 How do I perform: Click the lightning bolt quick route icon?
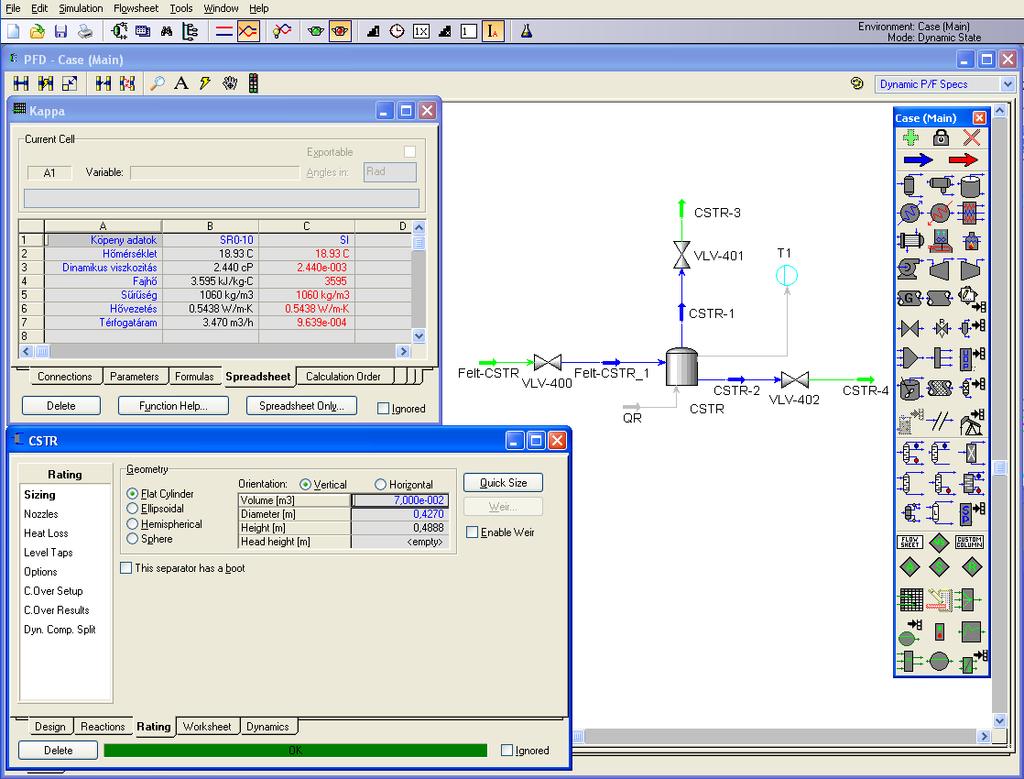[x=205, y=83]
